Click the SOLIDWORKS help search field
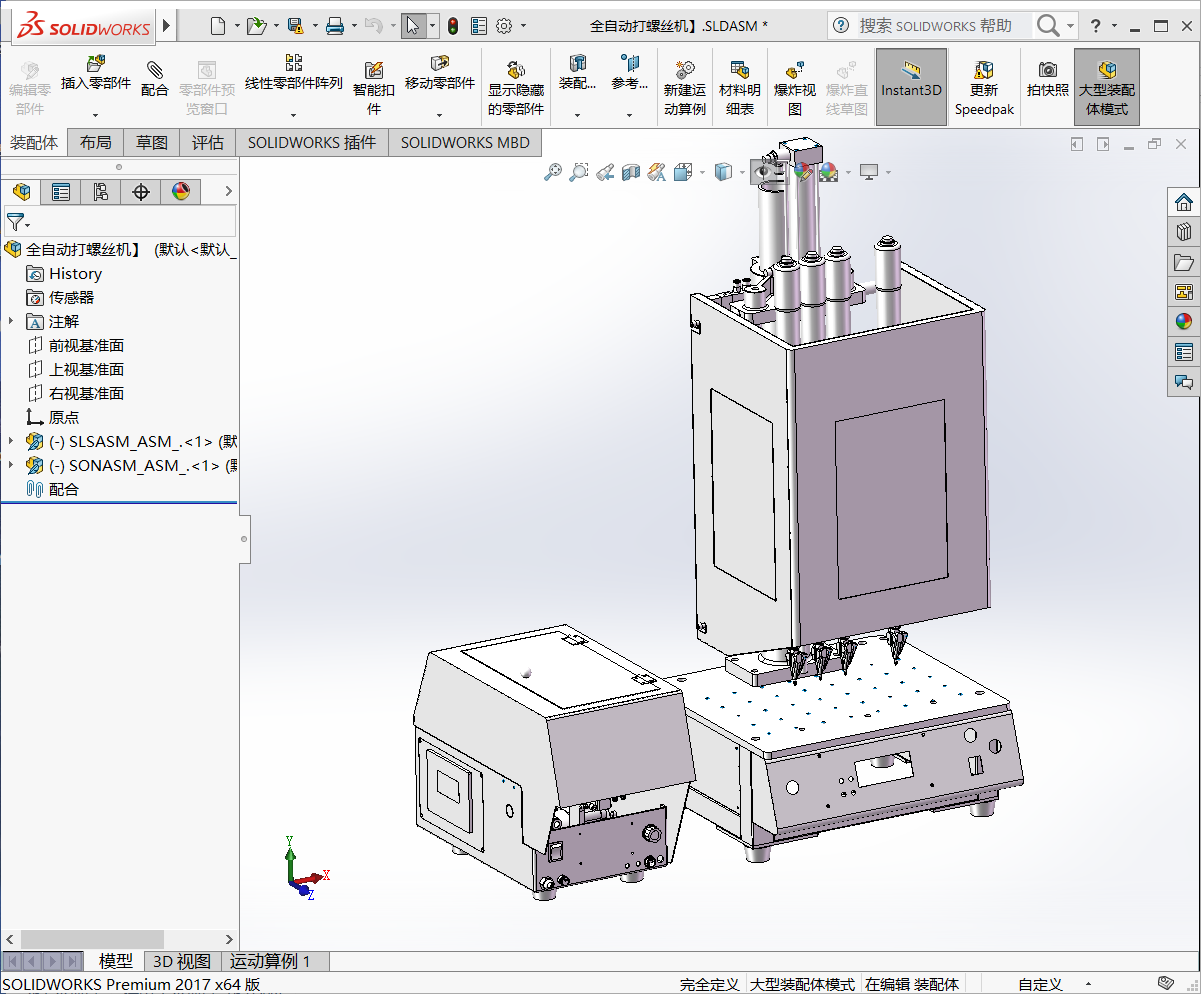This screenshot has height=994, width=1201. [x=935, y=26]
